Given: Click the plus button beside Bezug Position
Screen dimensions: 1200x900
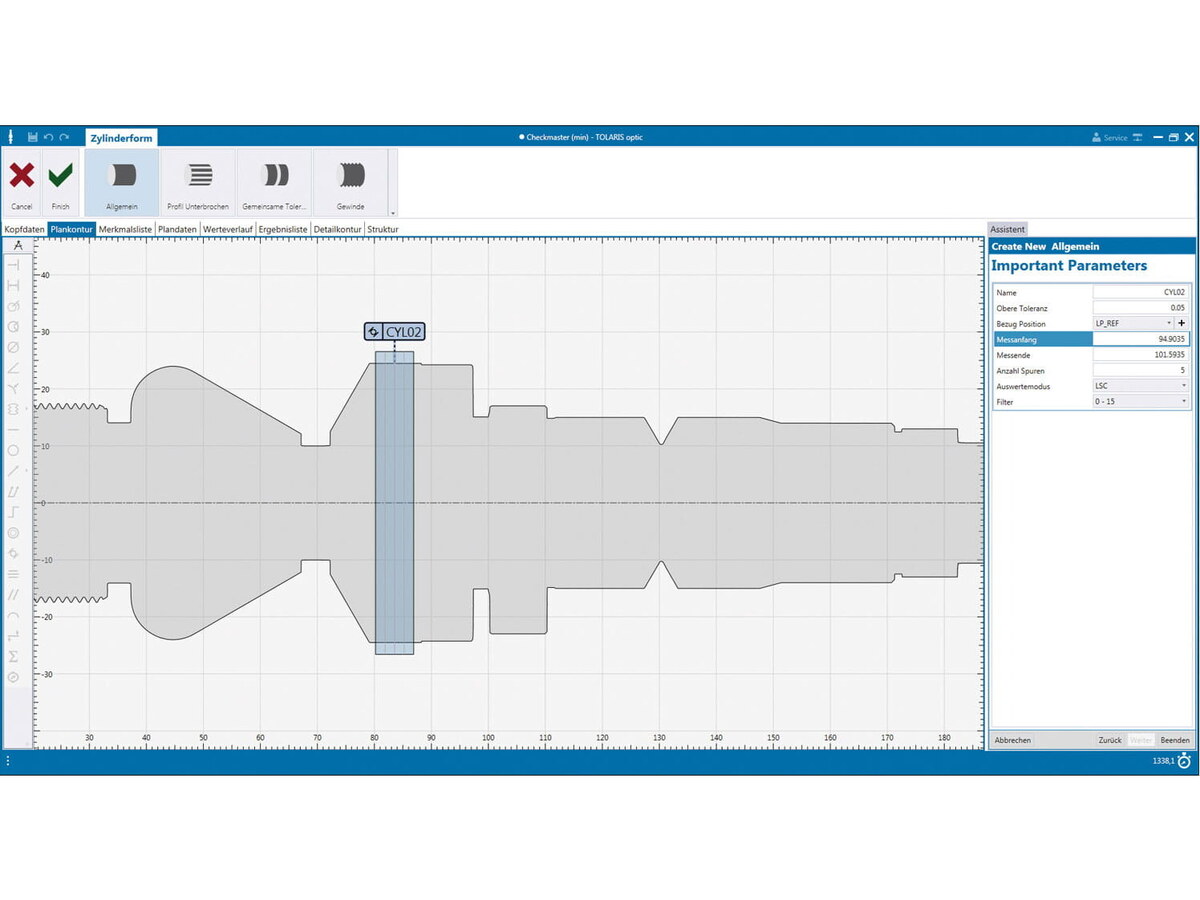Looking at the screenshot, I should [x=1181, y=324].
